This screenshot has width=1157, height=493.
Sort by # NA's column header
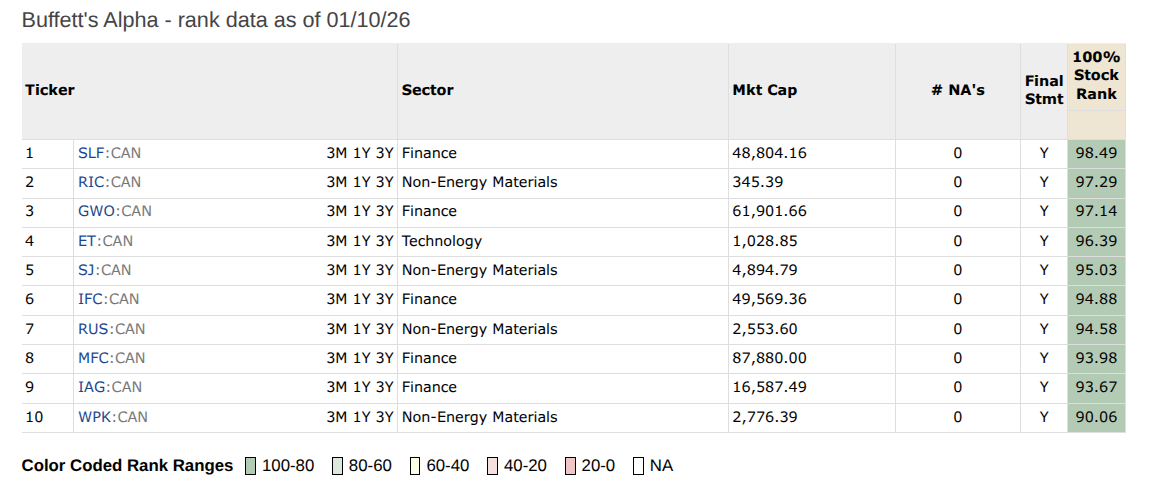click(957, 90)
